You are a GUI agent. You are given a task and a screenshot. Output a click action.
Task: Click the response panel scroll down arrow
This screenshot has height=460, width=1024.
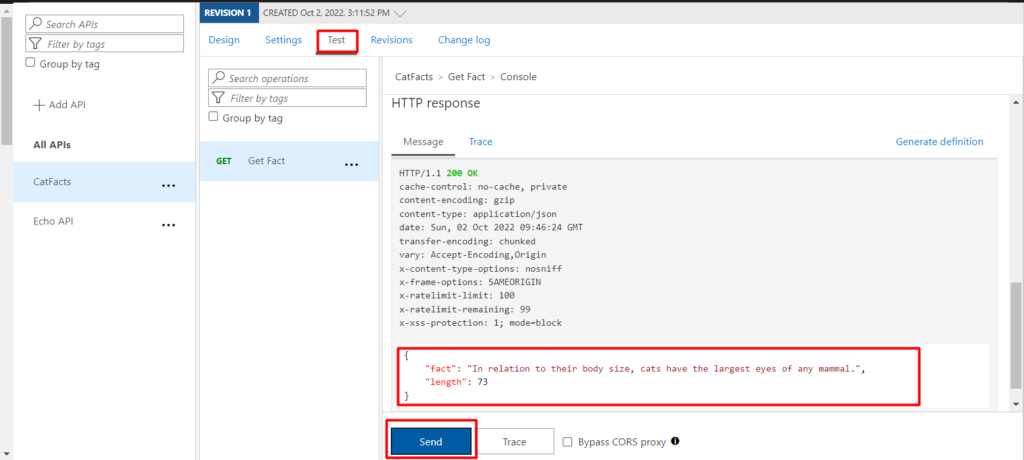click(x=1014, y=405)
